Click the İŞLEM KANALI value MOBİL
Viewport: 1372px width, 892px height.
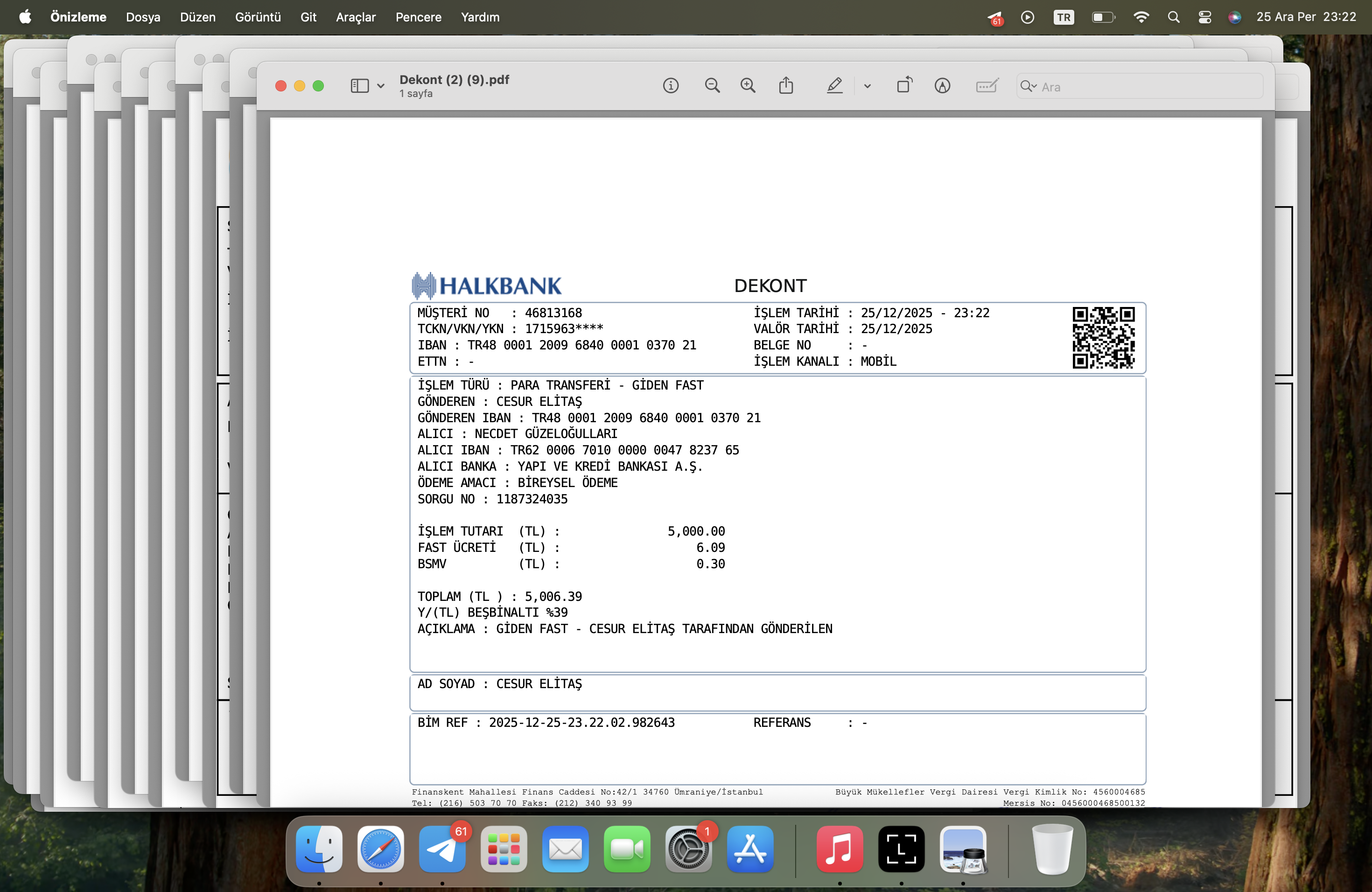(x=879, y=361)
